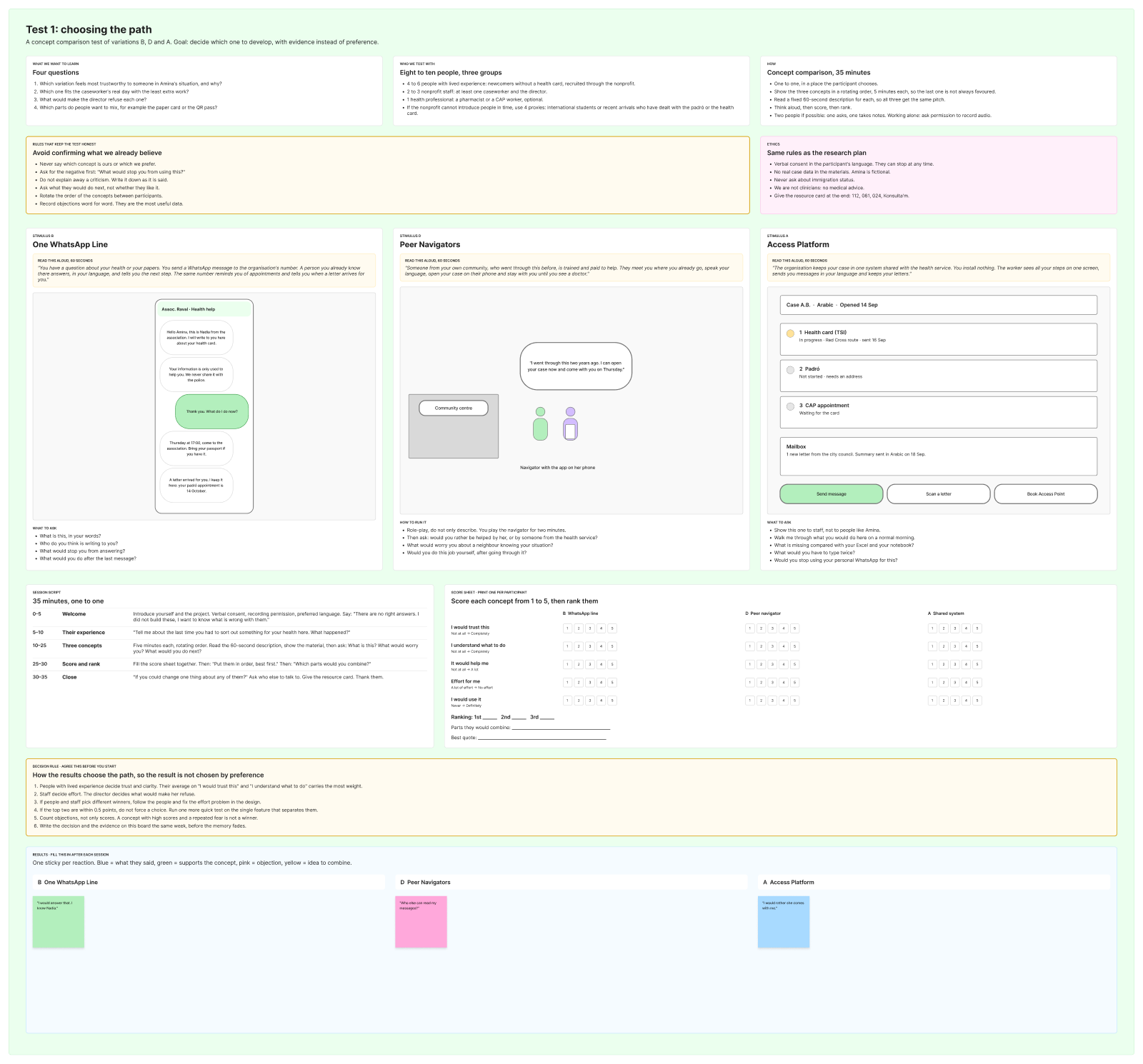Select the grey status dot beside Padró
1143x1064 pixels.
[790, 370]
